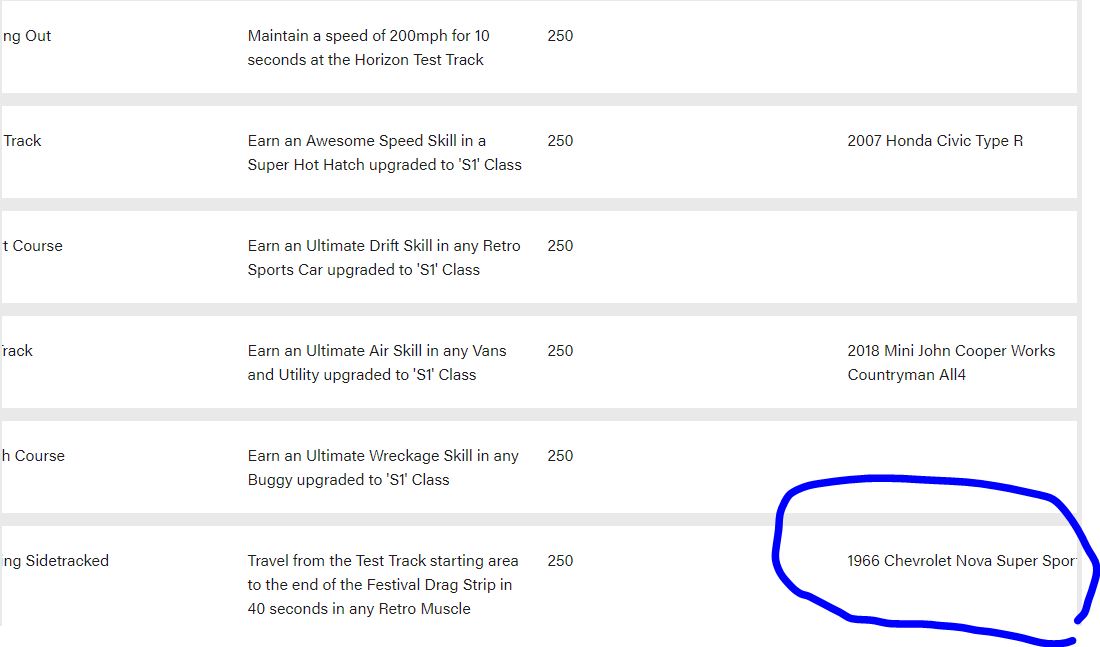Click the 'Track' name in the Hot Hatch row
The image size is (1100, 647).
coord(22,140)
